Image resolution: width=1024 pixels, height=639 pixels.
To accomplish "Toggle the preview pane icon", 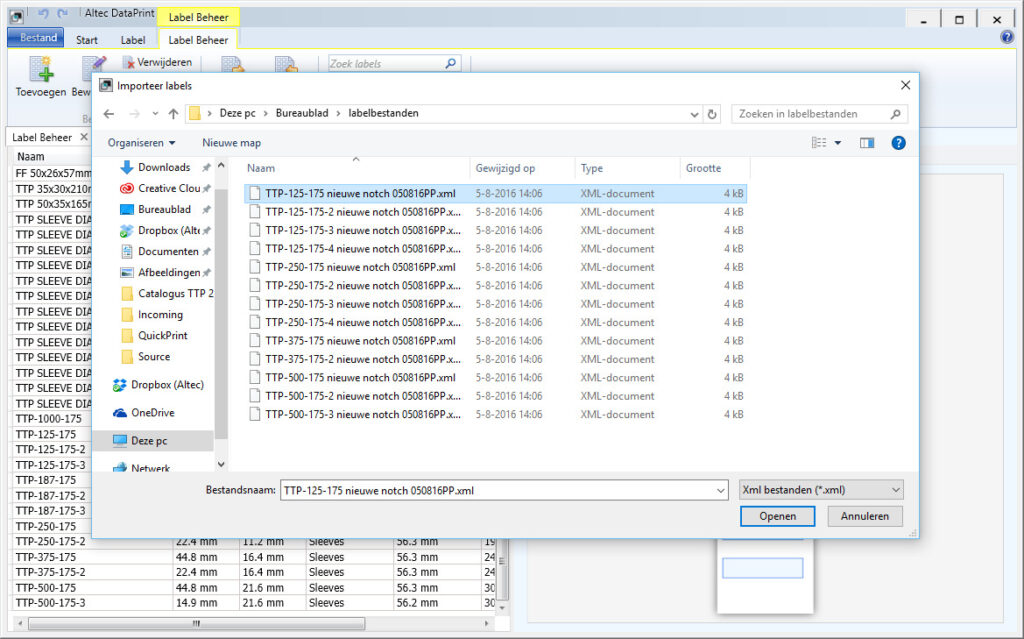I will 867,142.
